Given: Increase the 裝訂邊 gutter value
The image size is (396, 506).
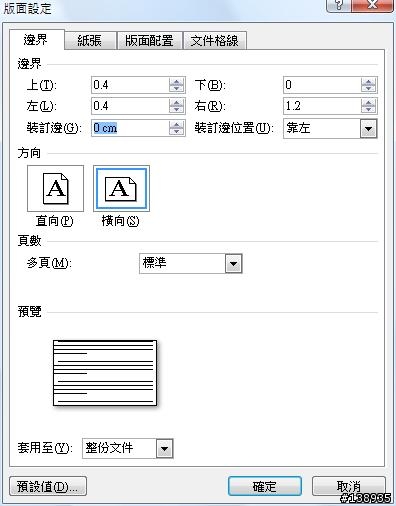Looking at the screenshot, I should pos(177,124).
